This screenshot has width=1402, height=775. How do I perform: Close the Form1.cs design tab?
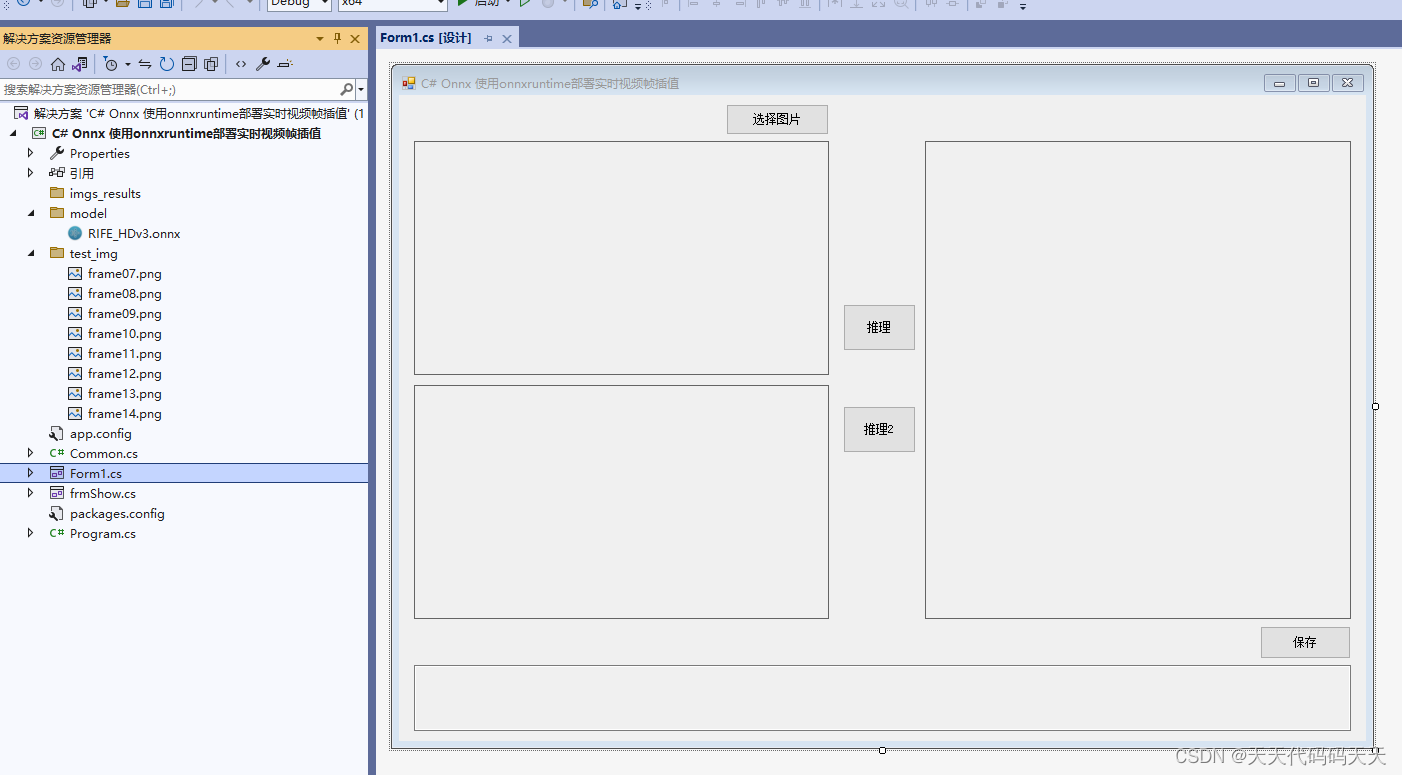tap(507, 38)
